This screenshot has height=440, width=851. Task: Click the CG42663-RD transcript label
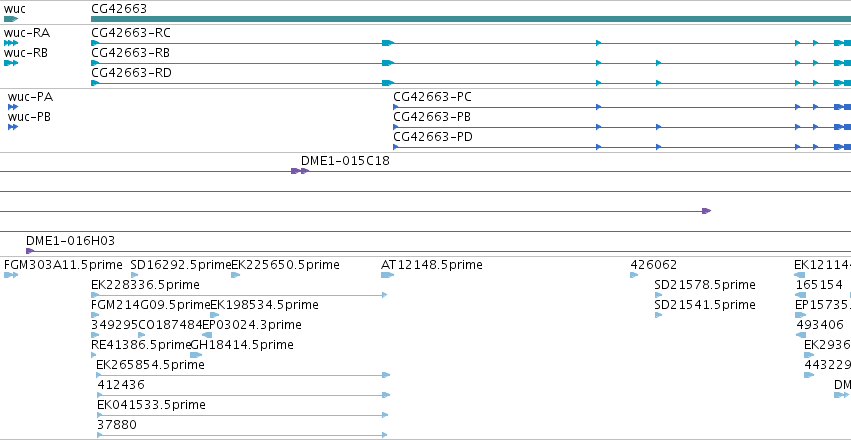pos(131,73)
